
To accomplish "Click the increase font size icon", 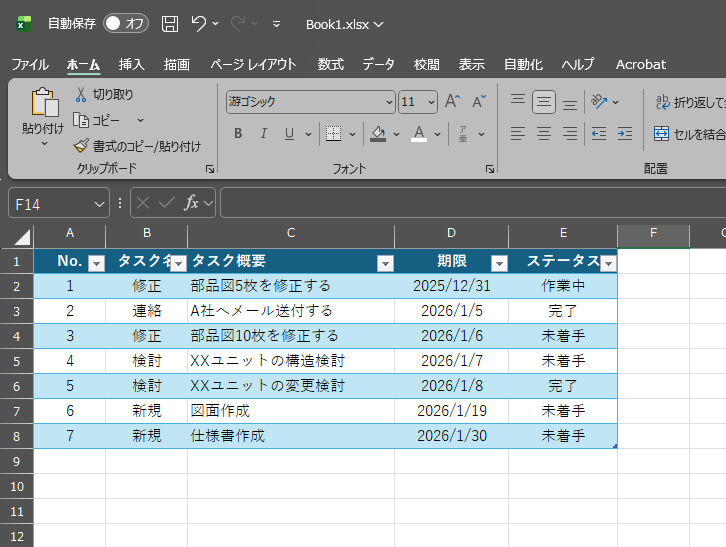I will (x=453, y=101).
